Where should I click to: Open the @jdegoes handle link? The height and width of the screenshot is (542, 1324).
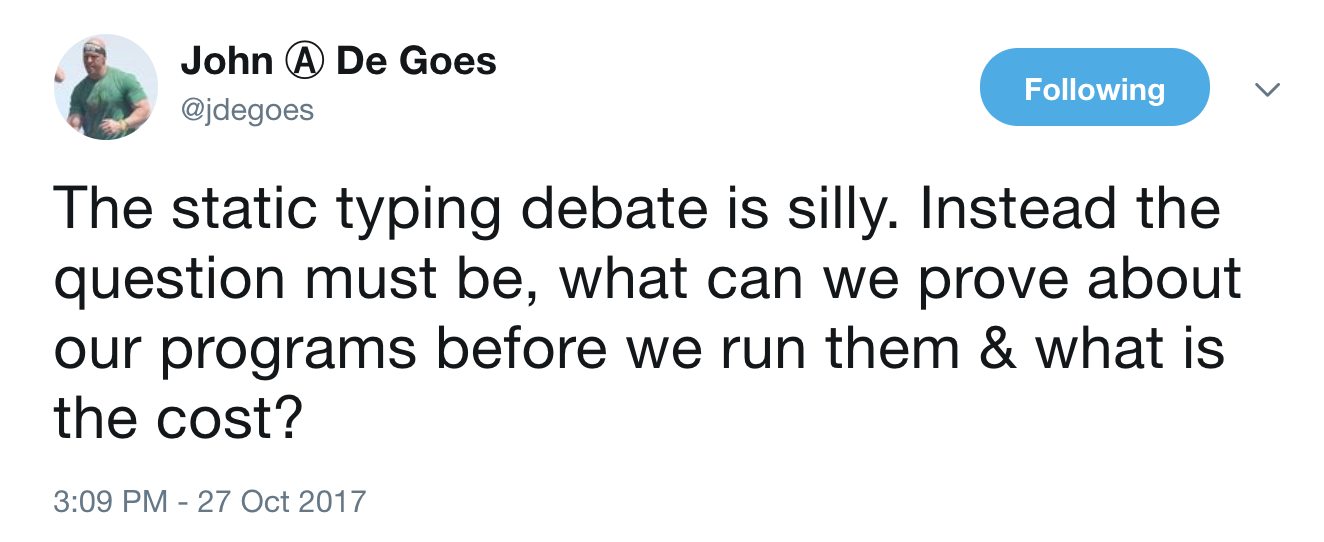pyautogui.click(x=247, y=109)
